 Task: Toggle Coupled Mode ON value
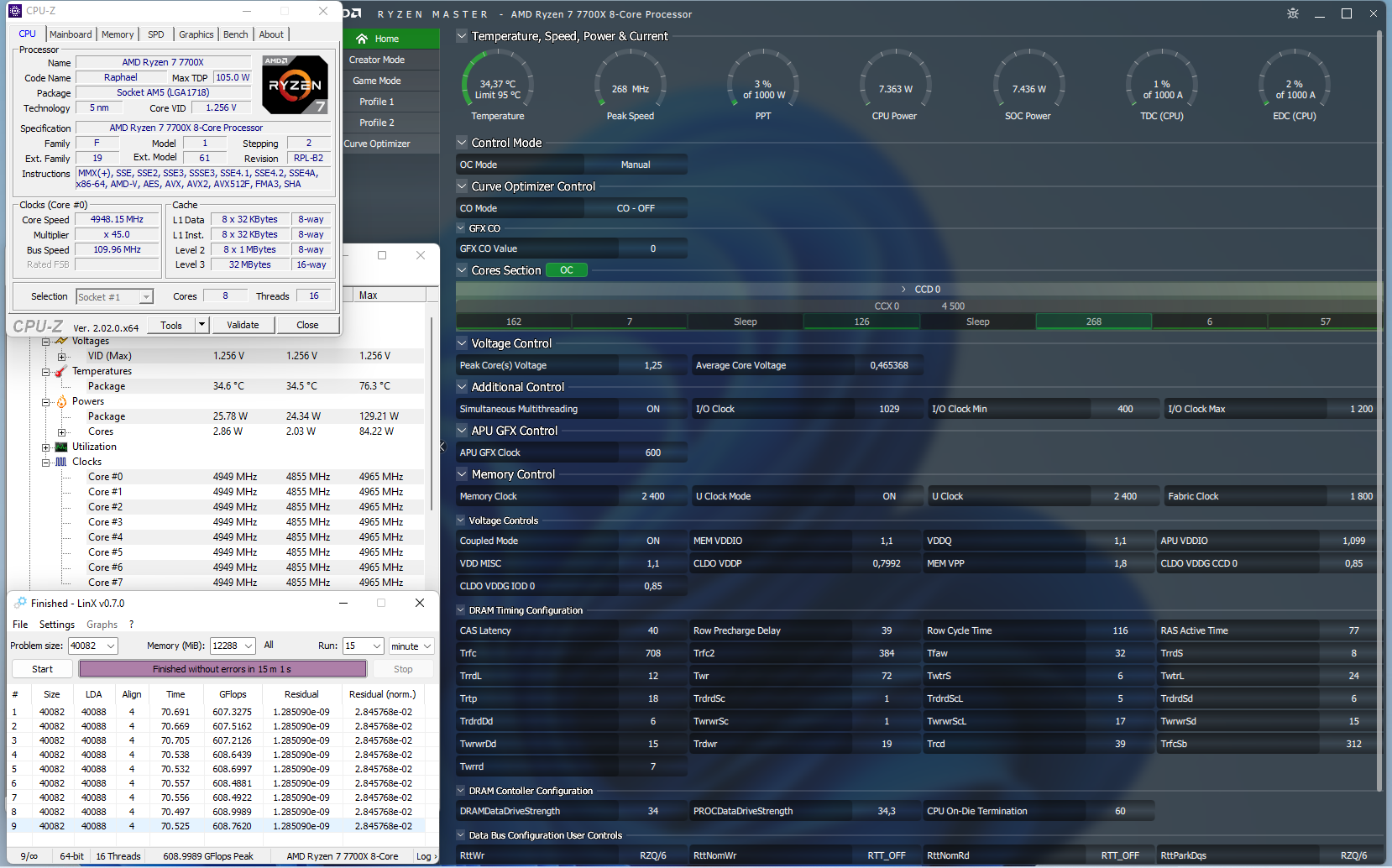pos(653,541)
